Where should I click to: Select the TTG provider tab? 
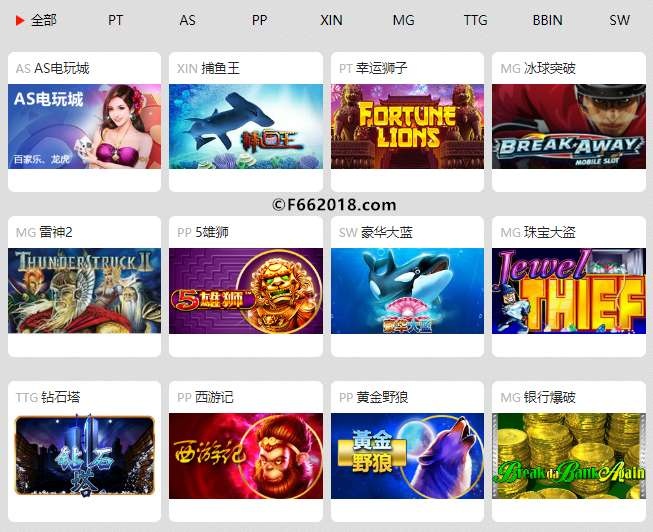[476, 20]
